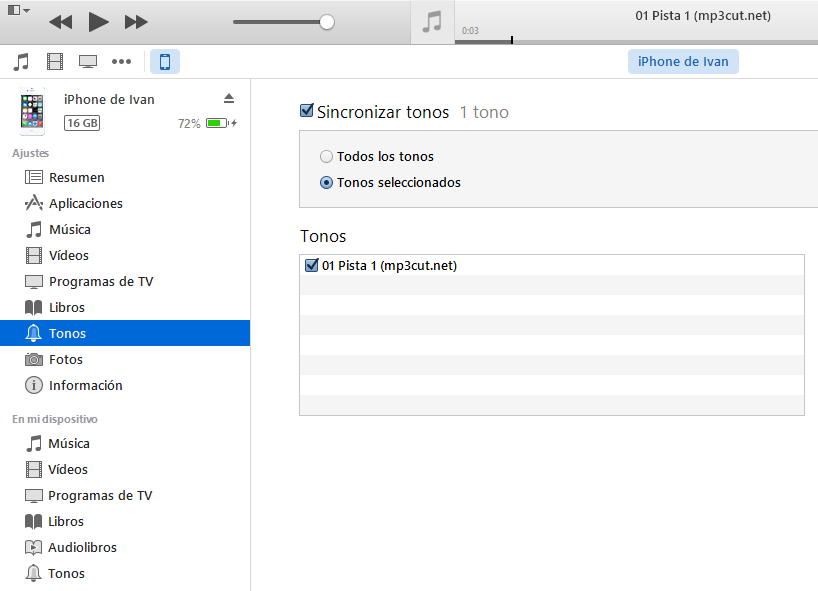The height and width of the screenshot is (591, 818).
Task: Uncheck the 01 Pista 1 (mp3cut.net) tone
Action: 311,265
